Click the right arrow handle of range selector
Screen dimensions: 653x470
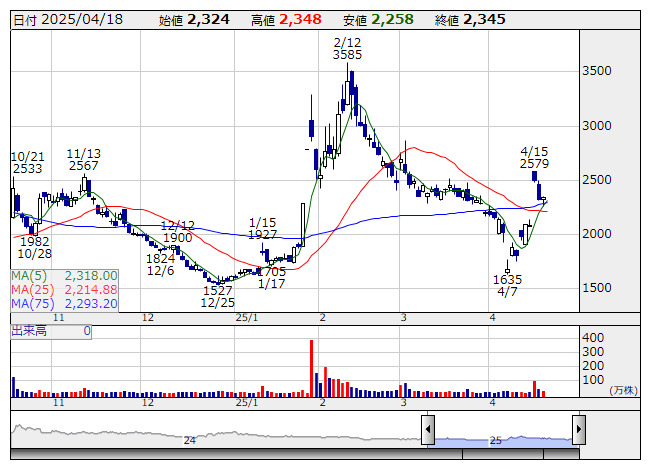(x=578, y=431)
